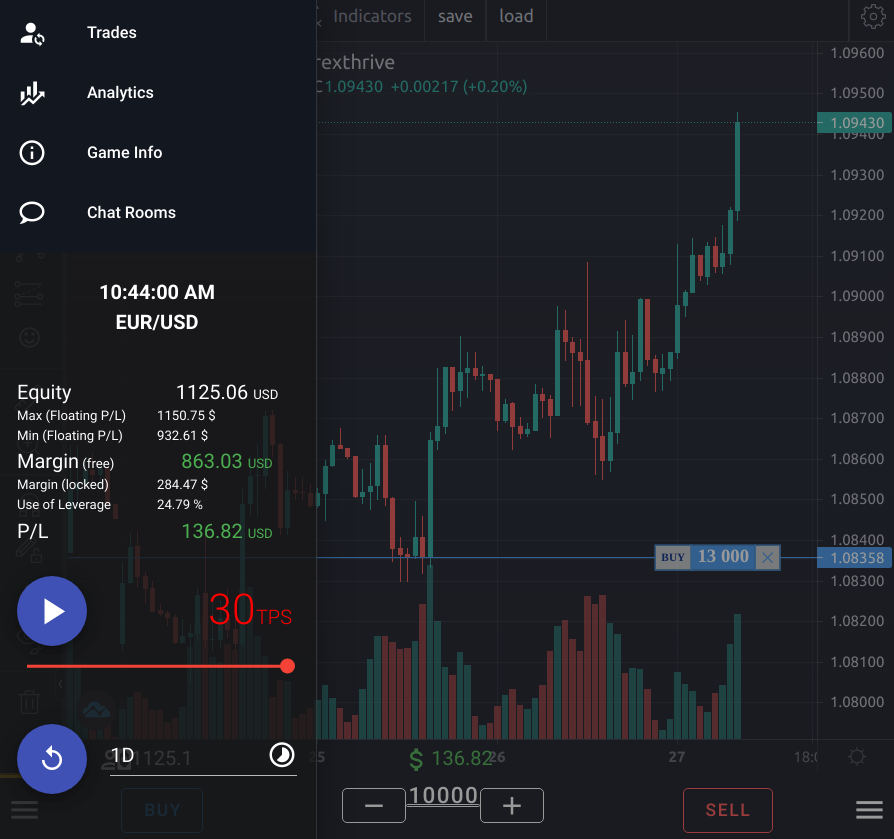Close the BUY 13 000 order marker
The height and width of the screenshot is (839, 894).
click(x=767, y=558)
